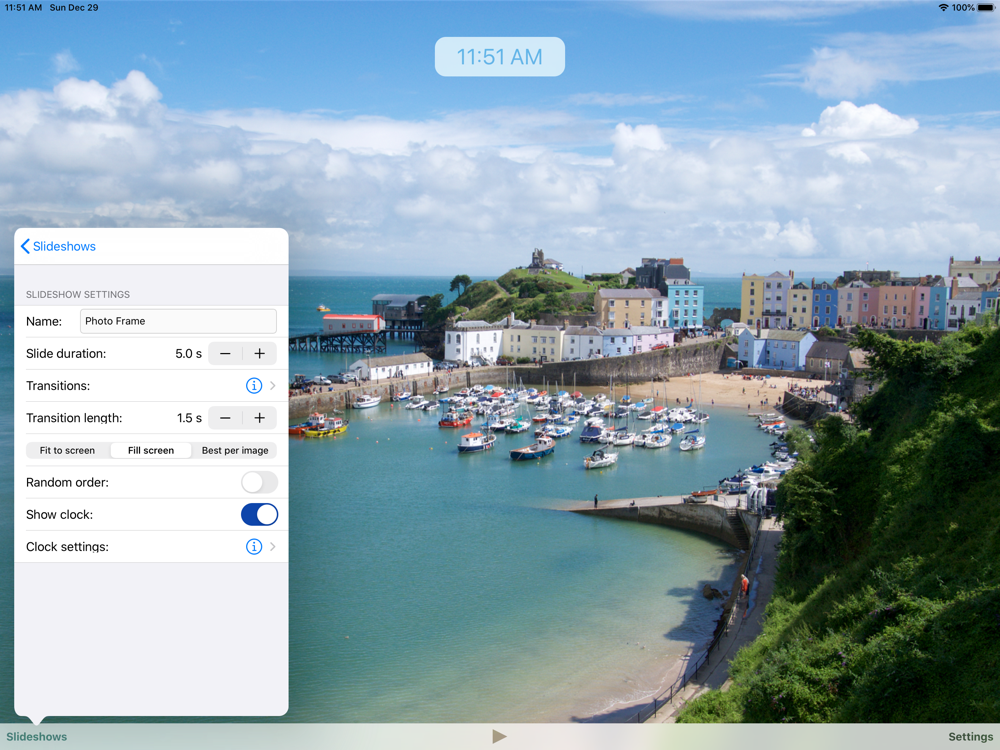The image size is (1000, 750).
Task: Choose Best per image scaling
Action: [235, 450]
